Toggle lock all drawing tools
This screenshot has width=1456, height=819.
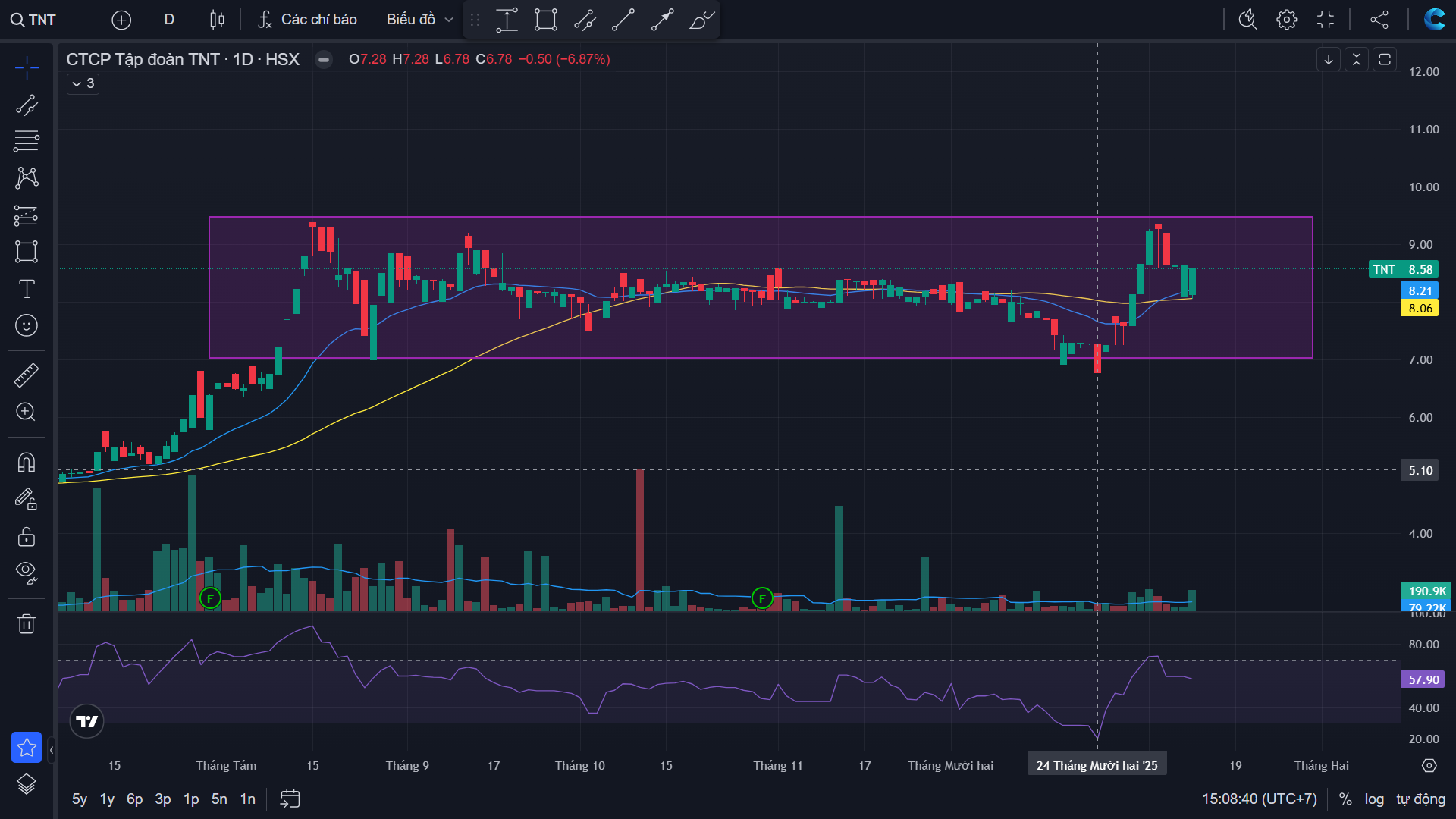(x=27, y=537)
